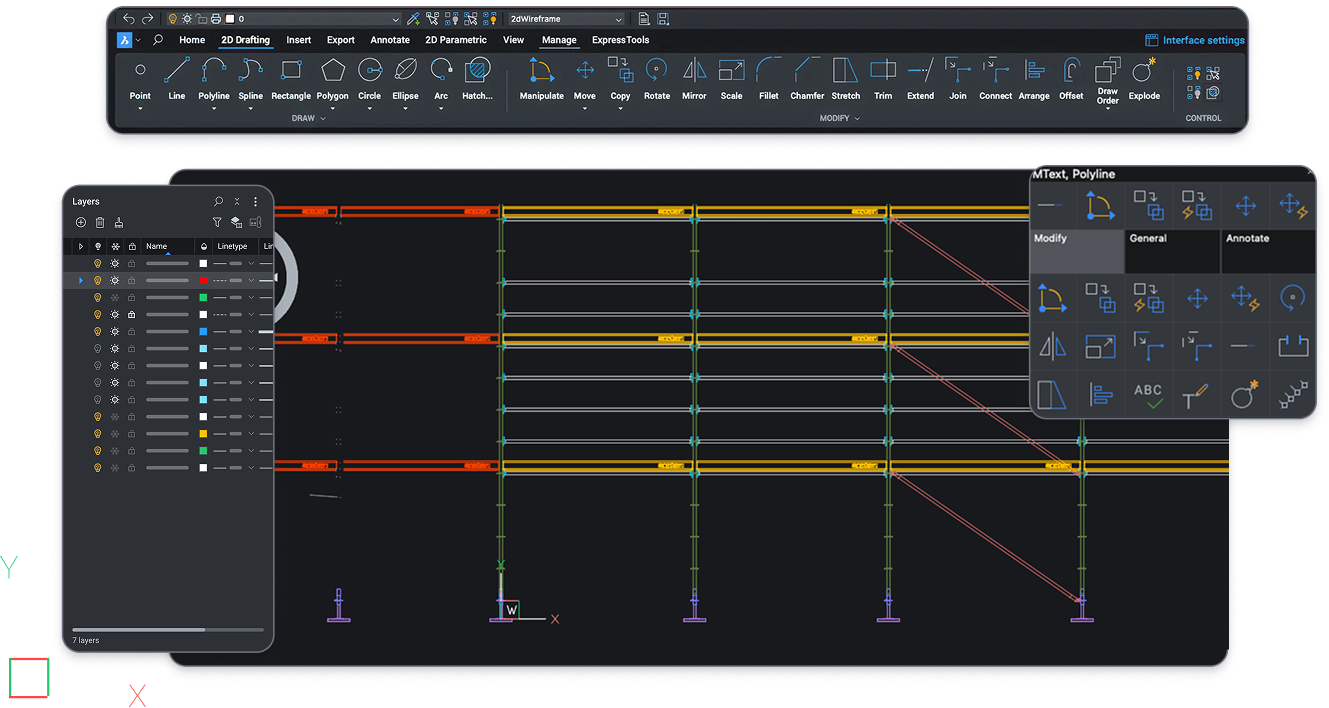Toggle visibility bulb of the blue layer
This screenshot has height=708, width=1329.
97,332
